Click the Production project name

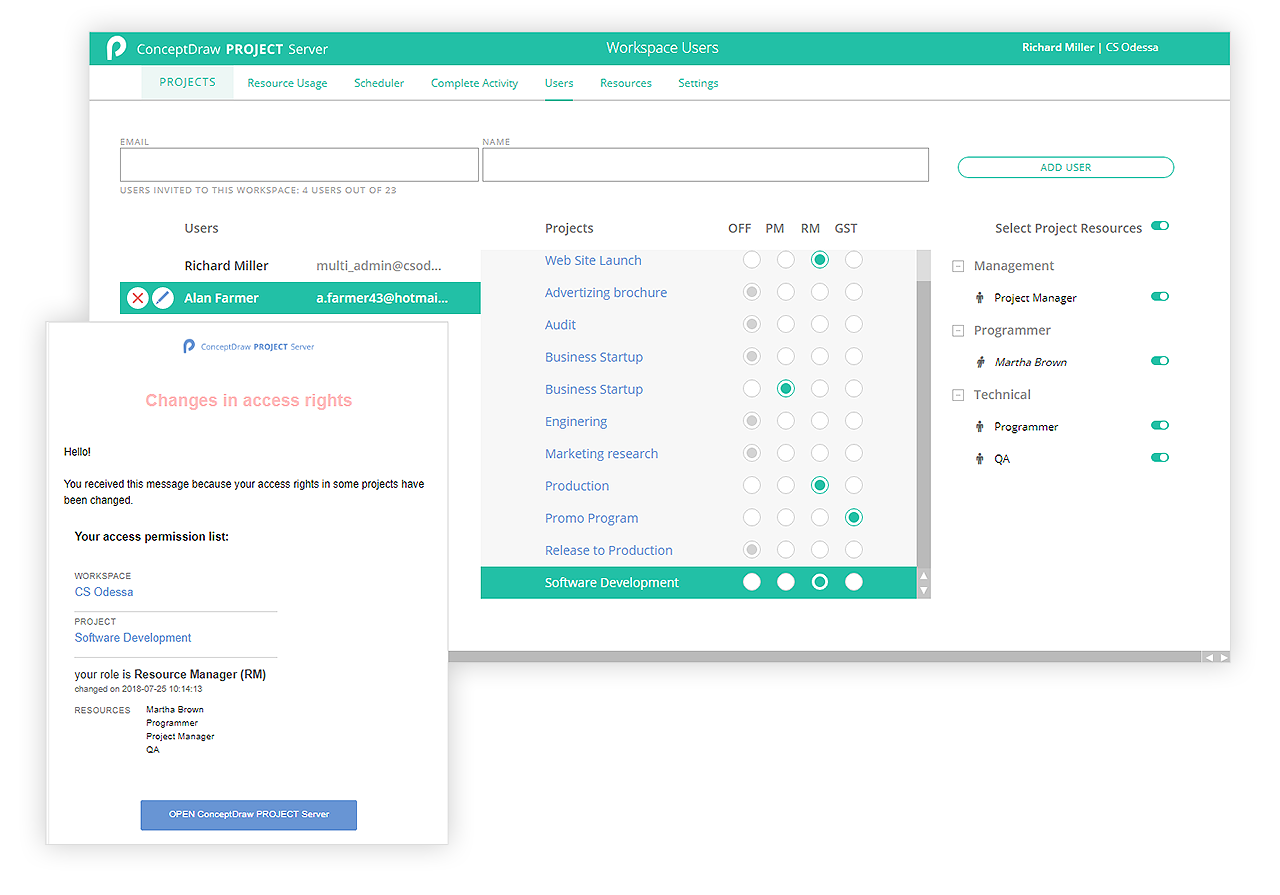point(577,486)
